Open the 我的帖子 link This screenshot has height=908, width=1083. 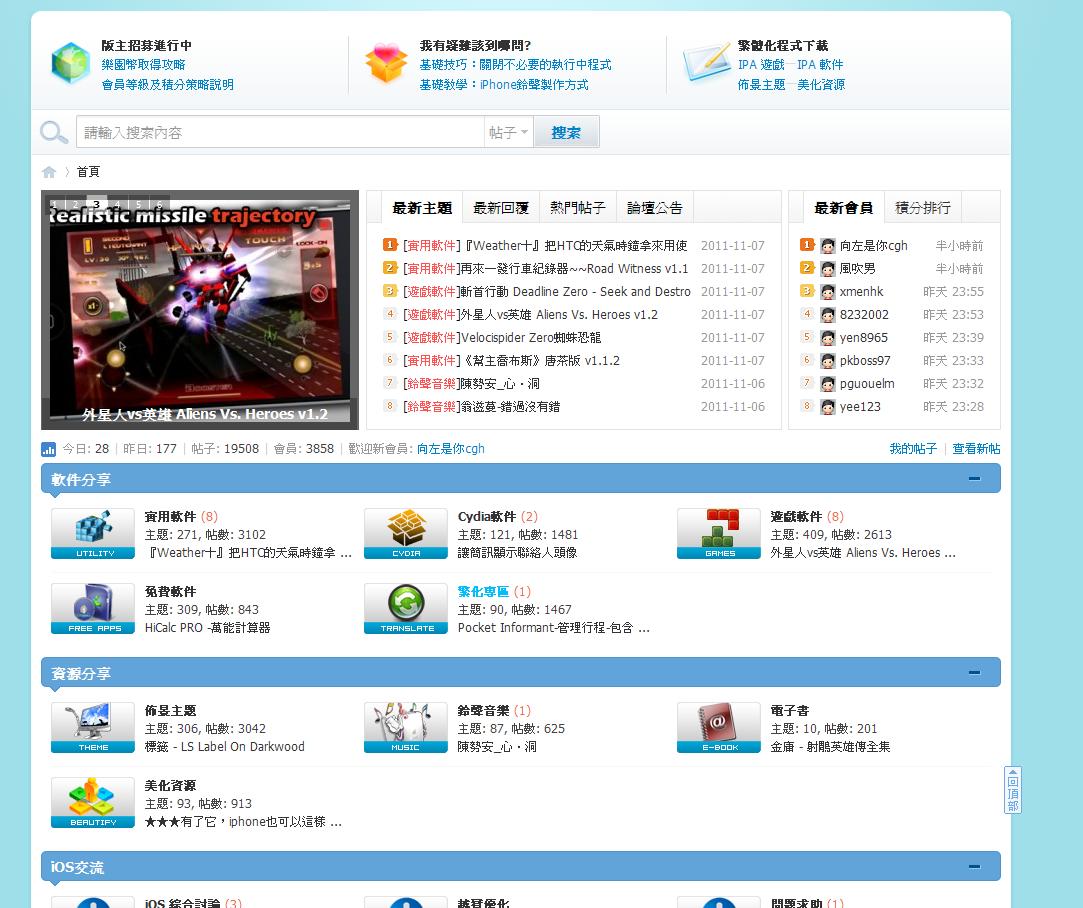(913, 449)
